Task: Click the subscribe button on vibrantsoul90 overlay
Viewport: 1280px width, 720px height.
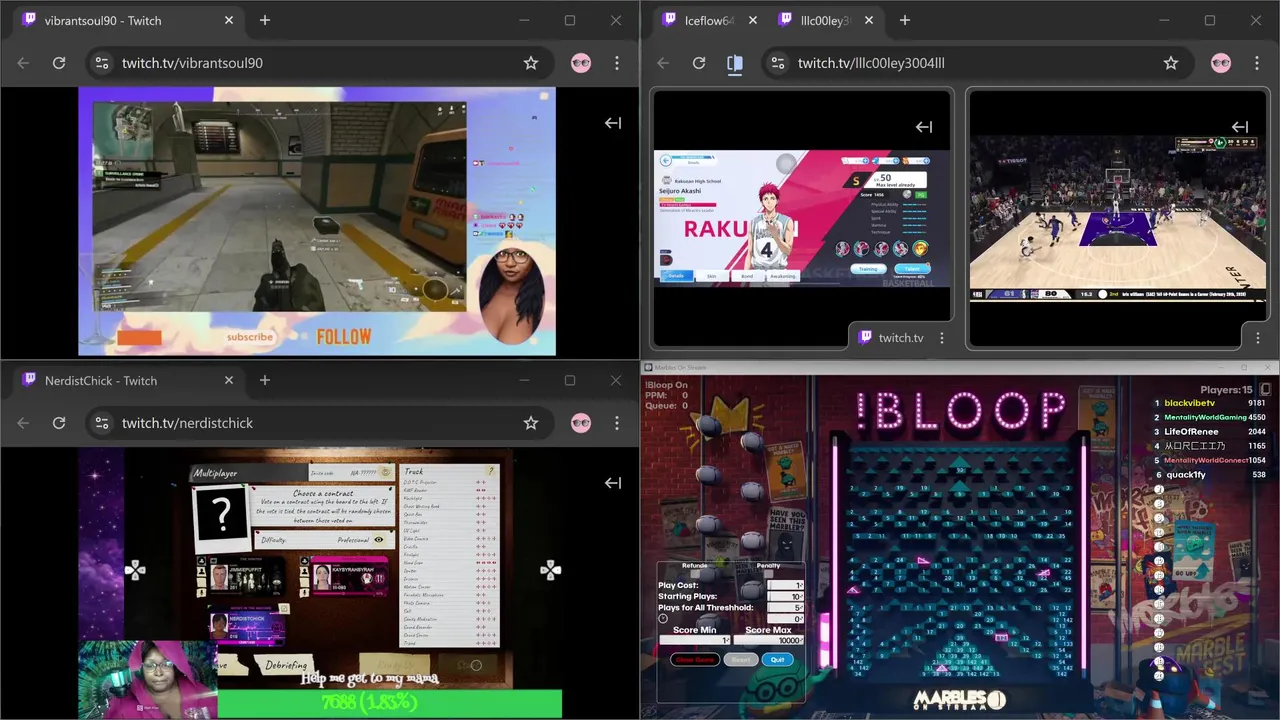Action: pos(250,337)
